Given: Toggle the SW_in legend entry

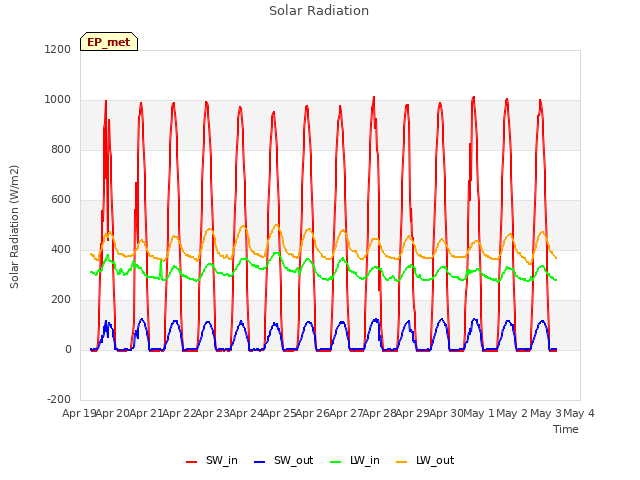Looking at the screenshot, I should click(212, 461).
